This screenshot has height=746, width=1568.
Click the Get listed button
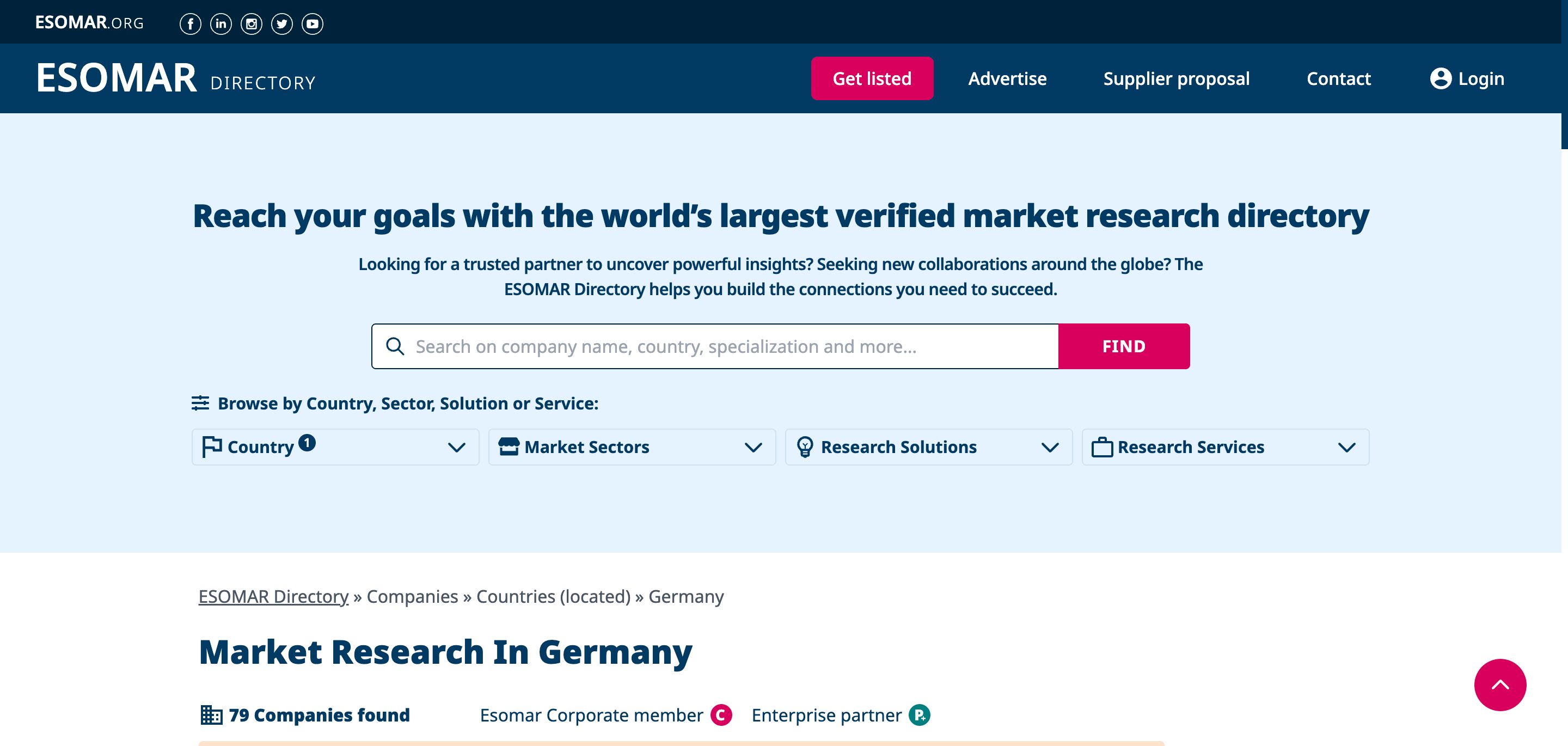872,78
